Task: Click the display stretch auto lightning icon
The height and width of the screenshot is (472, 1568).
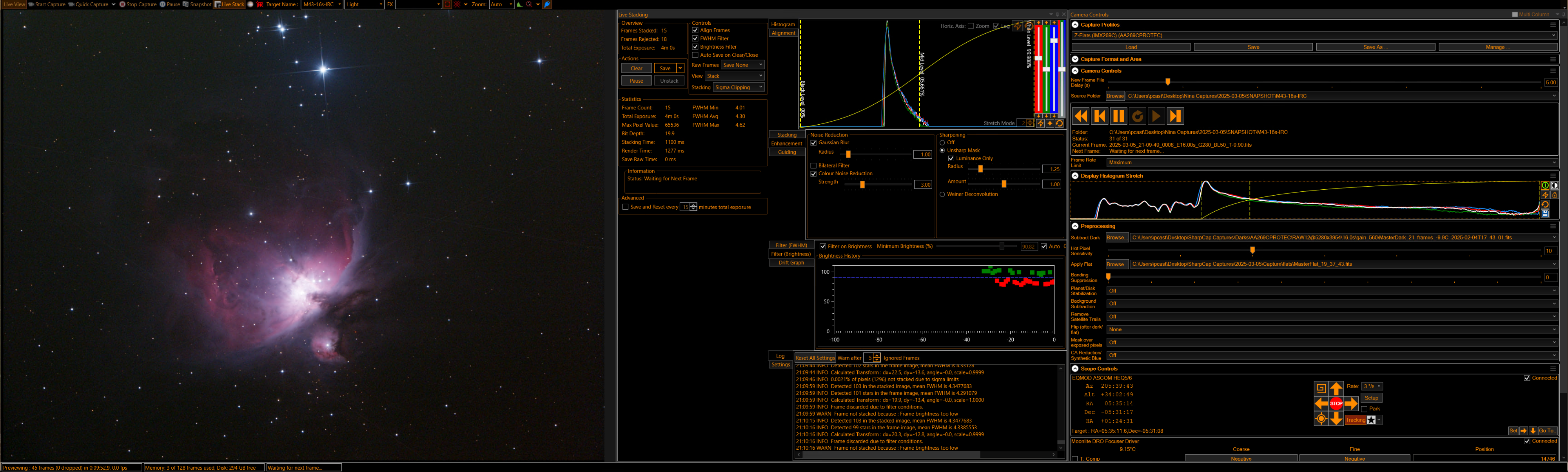Action: pyautogui.click(x=1545, y=195)
